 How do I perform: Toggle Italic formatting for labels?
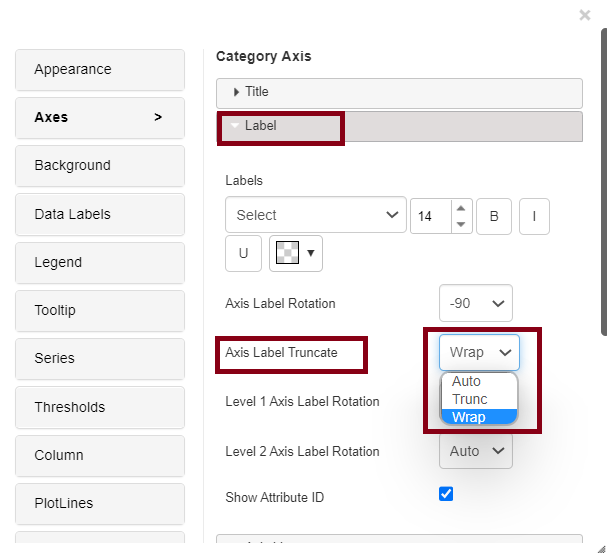point(534,215)
